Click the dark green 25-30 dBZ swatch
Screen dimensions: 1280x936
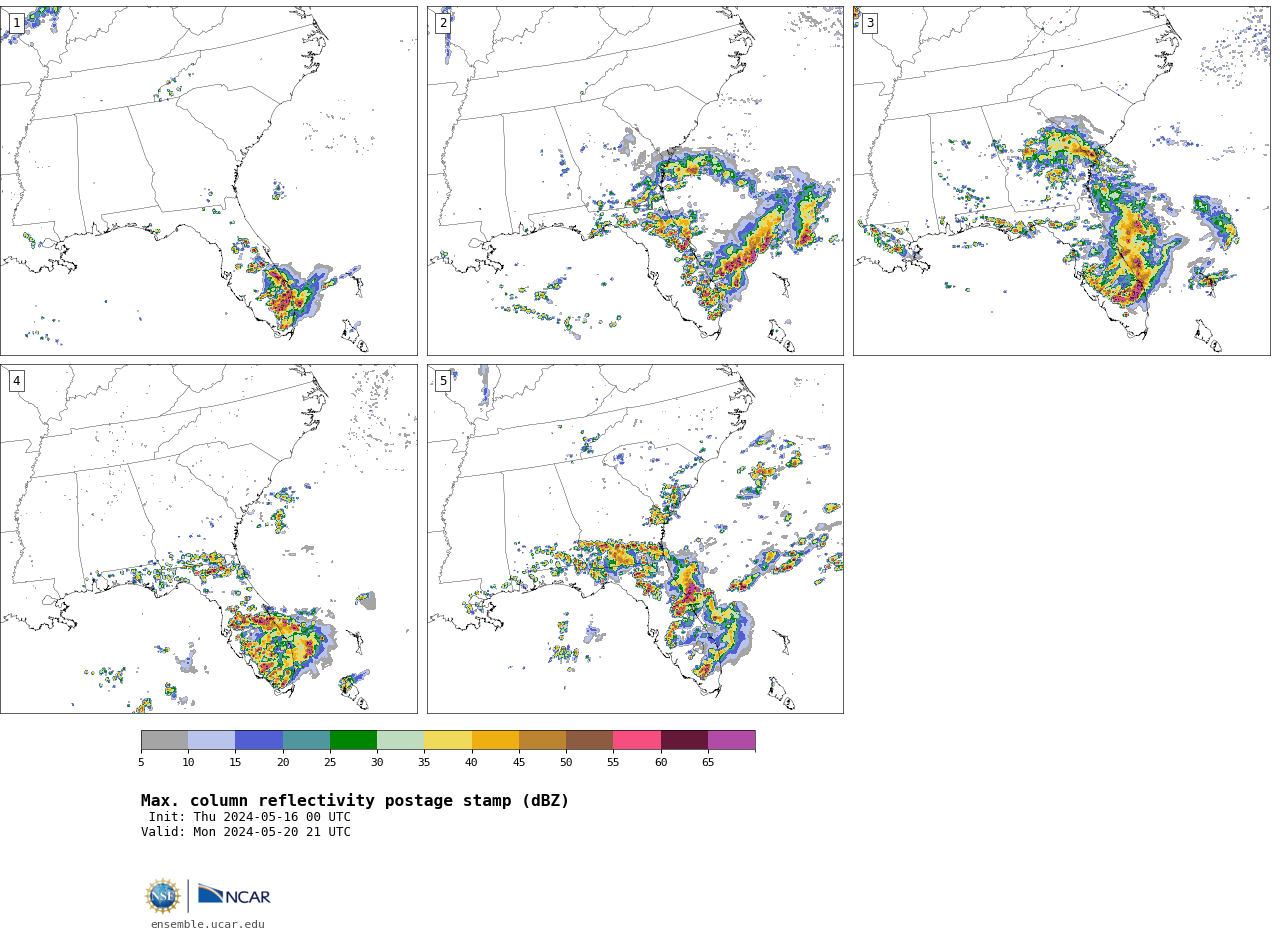click(353, 740)
